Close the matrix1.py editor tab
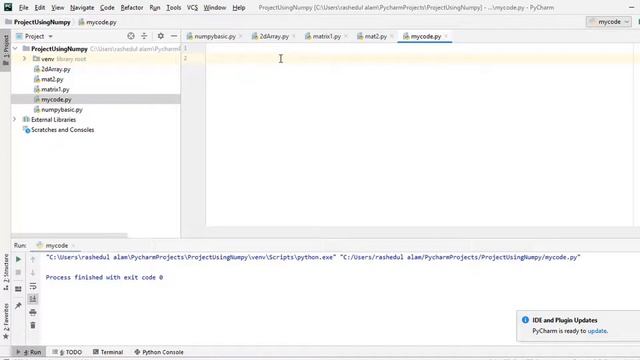 click(x=346, y=36)
